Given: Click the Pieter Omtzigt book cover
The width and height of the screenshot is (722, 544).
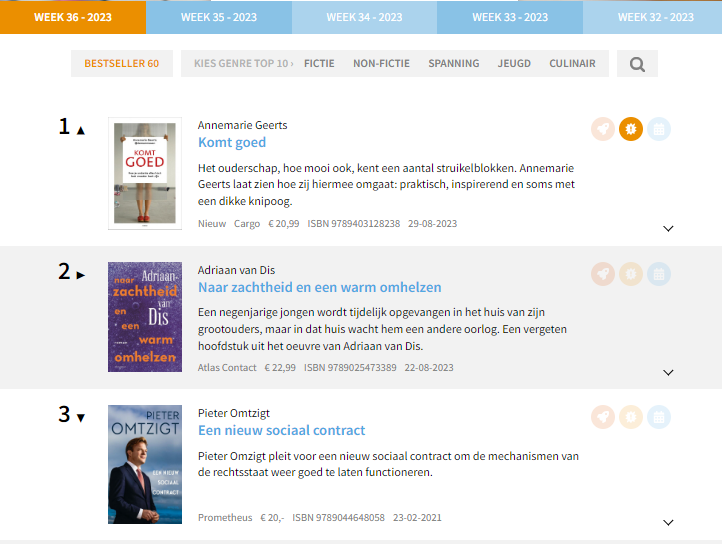Looking at the screenshot, I should (145, 464).
